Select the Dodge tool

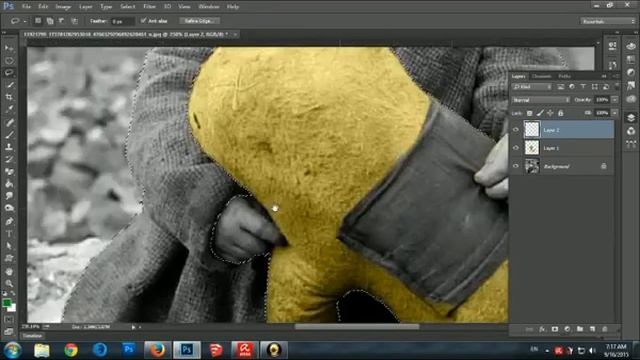coord(9,208)
